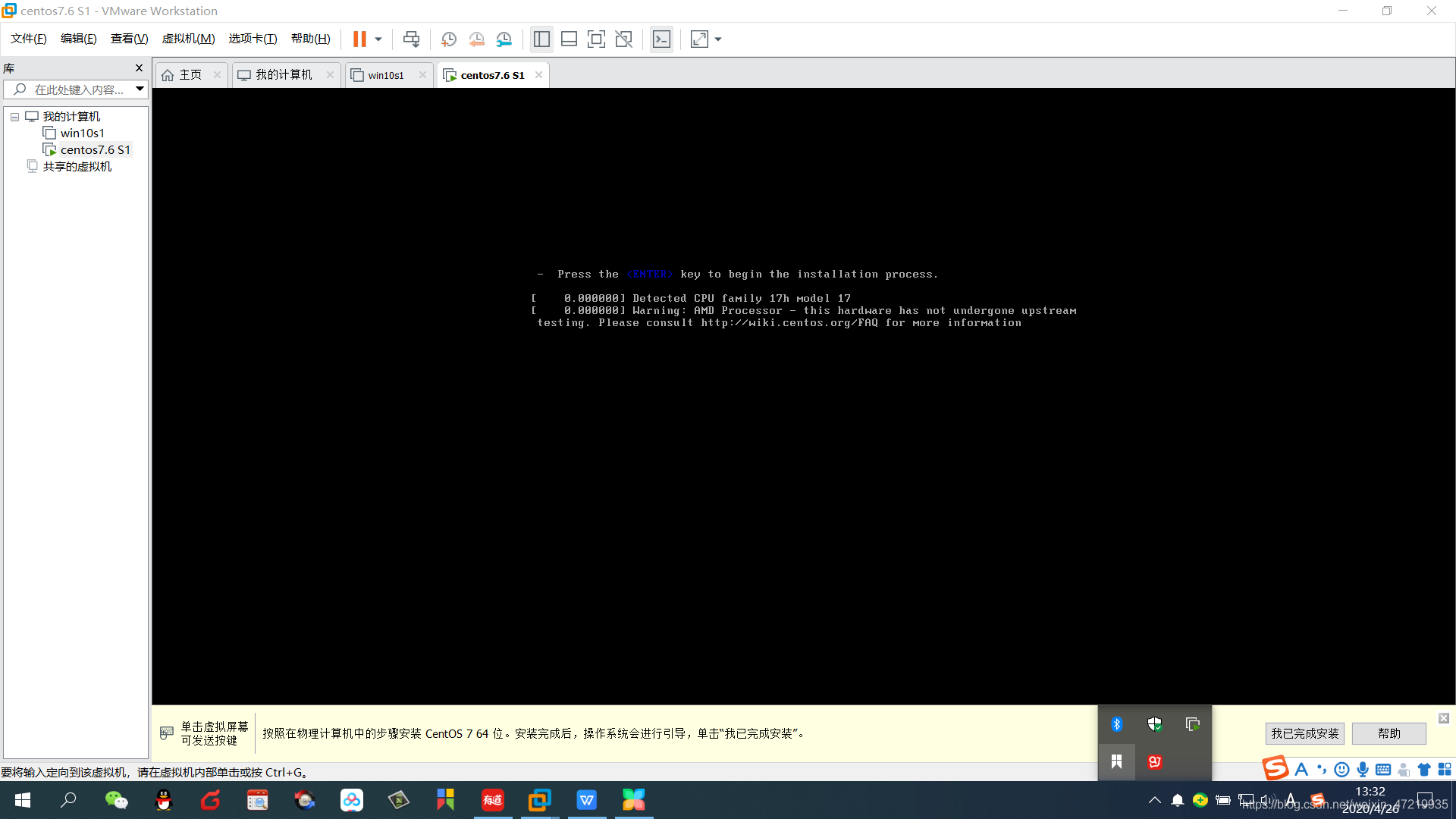Screen dimensions: 1456x819
Task: Open the 虚拟机(M) menu
Action: pos(188,39)
